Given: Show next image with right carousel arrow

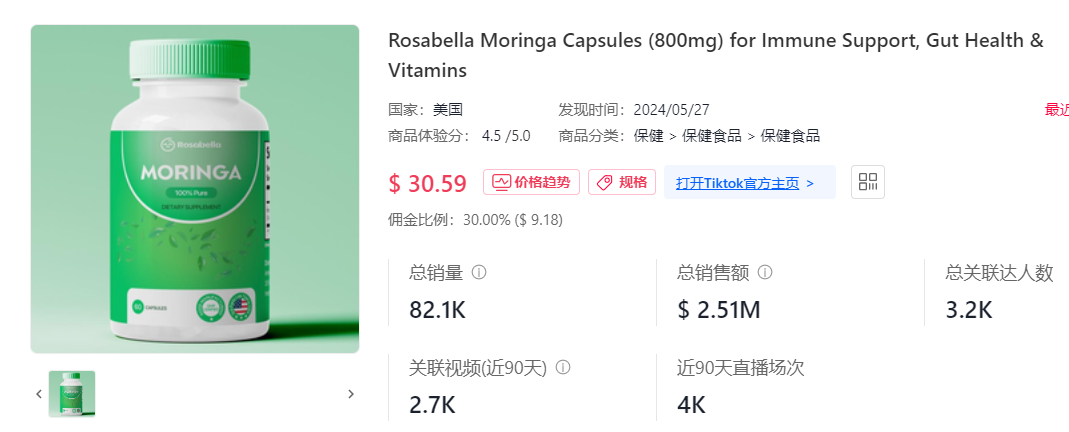Looking at the screenshot, I should point(351,394).
